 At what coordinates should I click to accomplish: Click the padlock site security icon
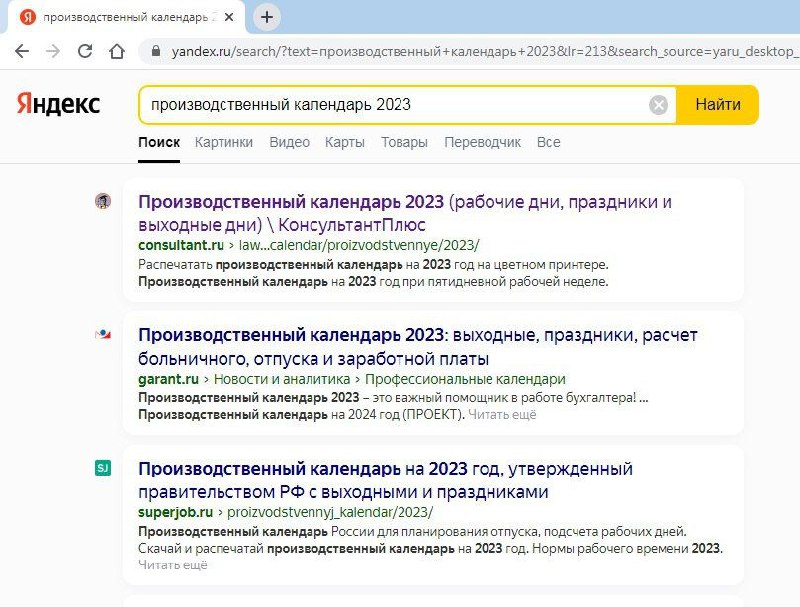click(x=156, y=51)
